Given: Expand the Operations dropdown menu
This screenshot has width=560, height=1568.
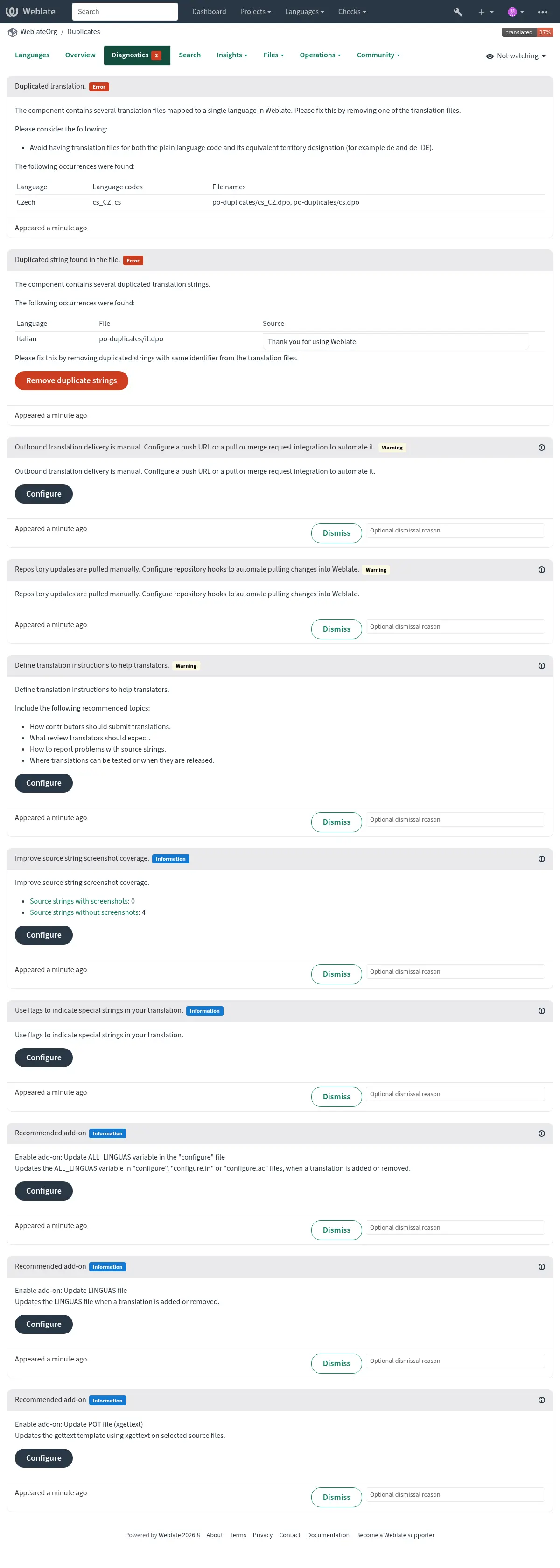Looking at the screenshot, I should [320, 55].
